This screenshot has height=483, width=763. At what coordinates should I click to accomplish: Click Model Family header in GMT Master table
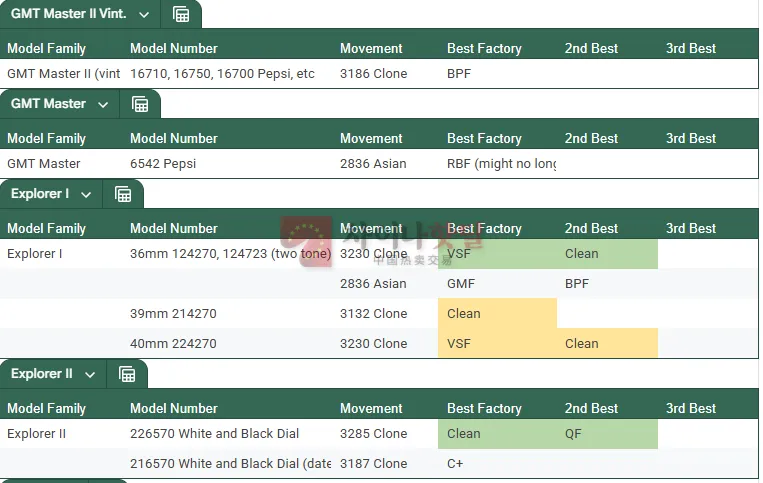46,139
